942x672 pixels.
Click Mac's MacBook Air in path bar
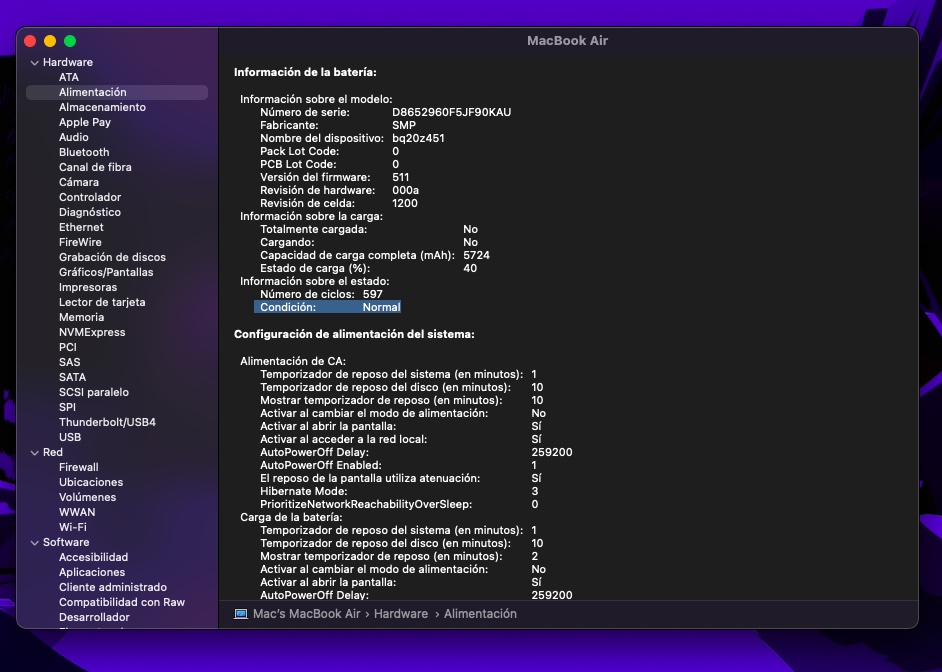pyautogui.click(x=307, y=614)
